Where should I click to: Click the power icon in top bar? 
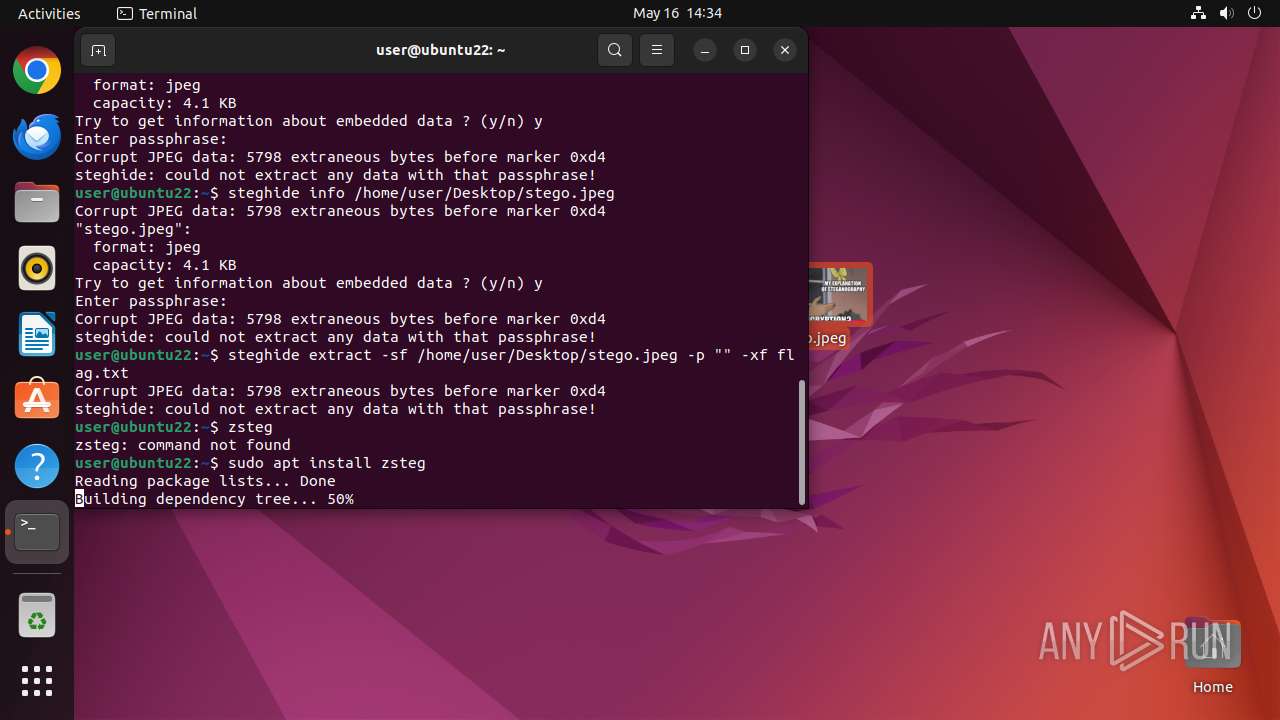pos(1255,13)
